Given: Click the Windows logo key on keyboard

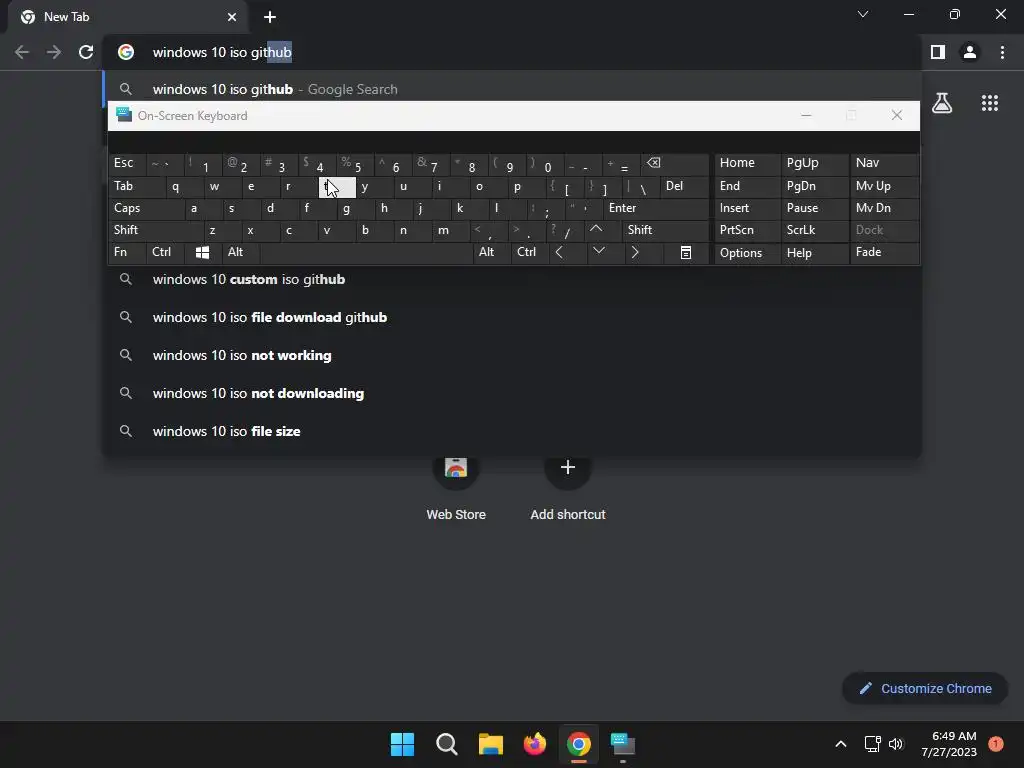Looking at the screenshot, I should click(202, 252).
